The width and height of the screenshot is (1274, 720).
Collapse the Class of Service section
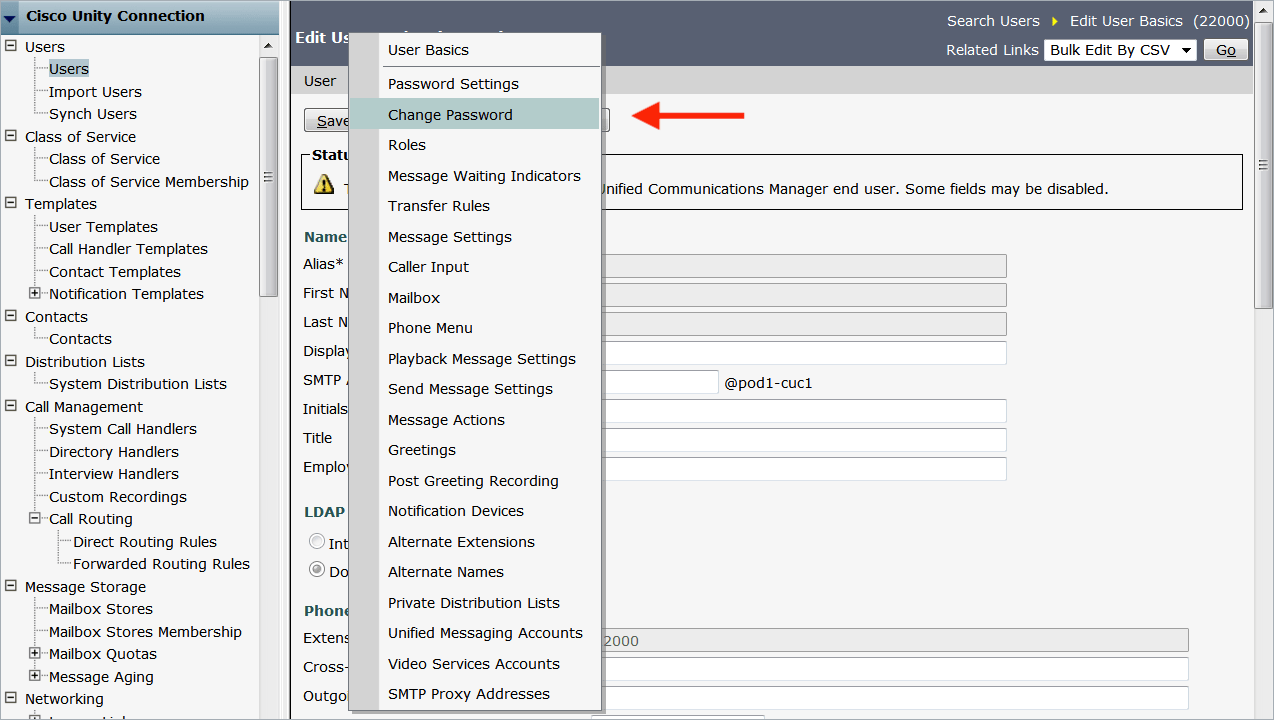(11, 136)
